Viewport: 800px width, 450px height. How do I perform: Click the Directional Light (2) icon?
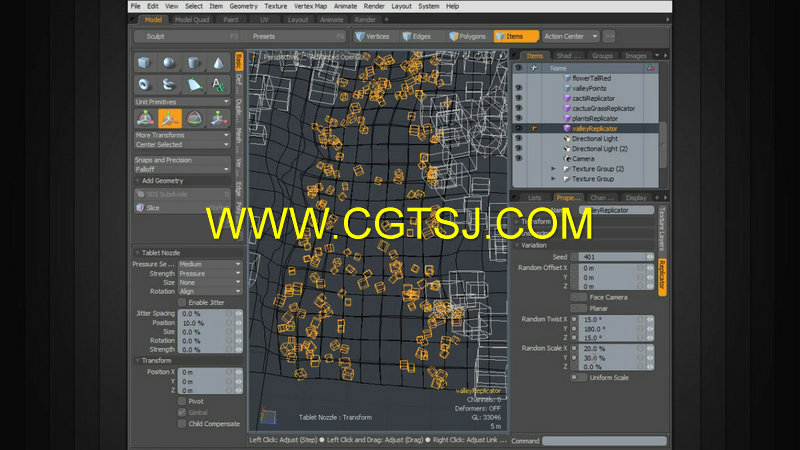coord(567,148)
